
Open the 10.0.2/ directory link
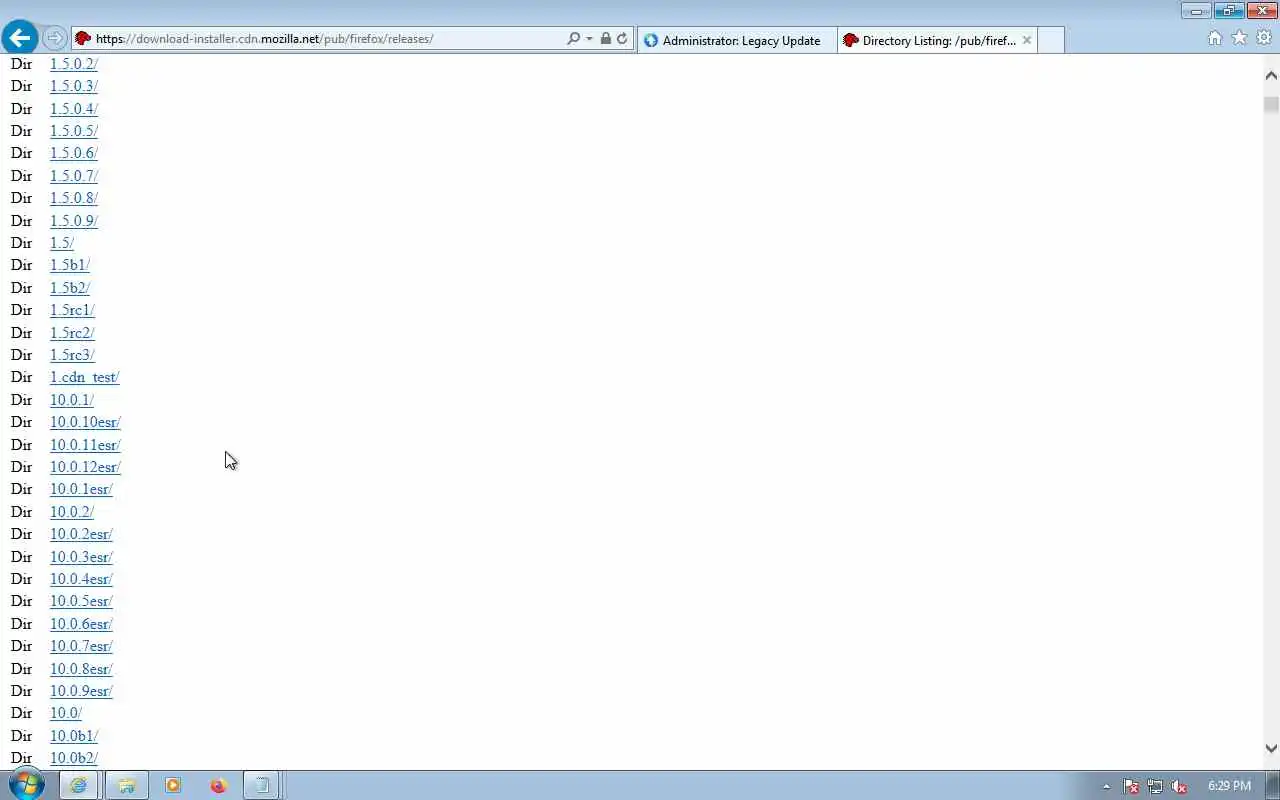72,511
